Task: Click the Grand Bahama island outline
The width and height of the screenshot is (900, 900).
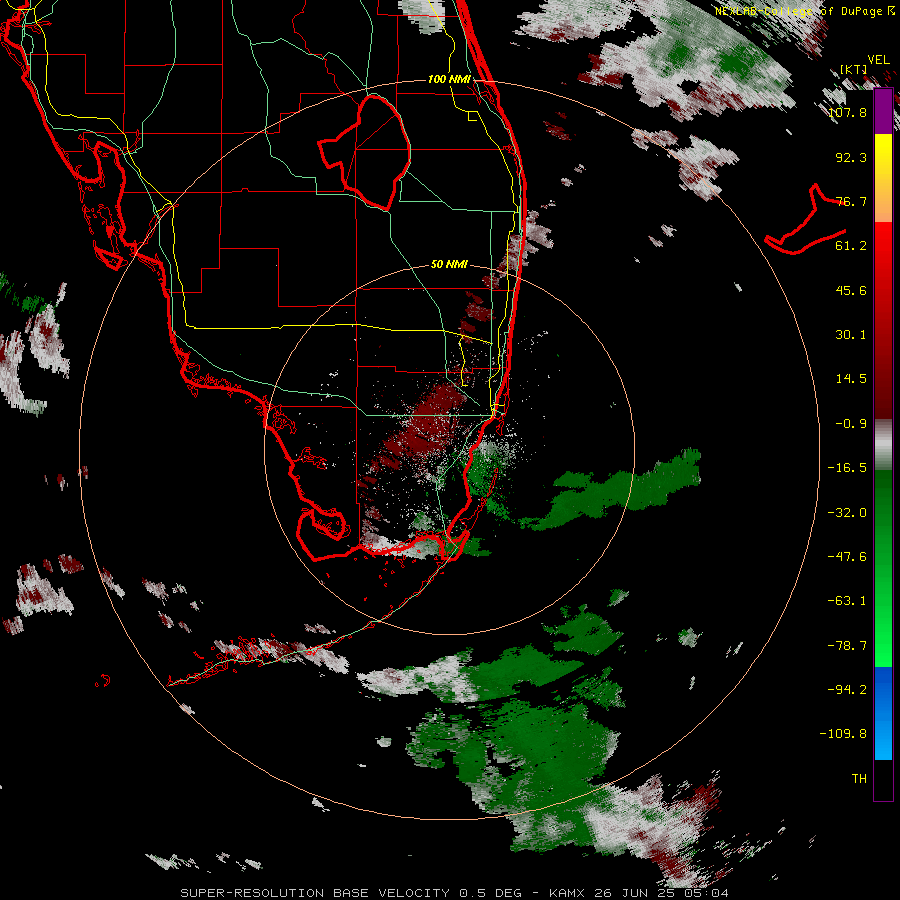Action: coord(805,219)
